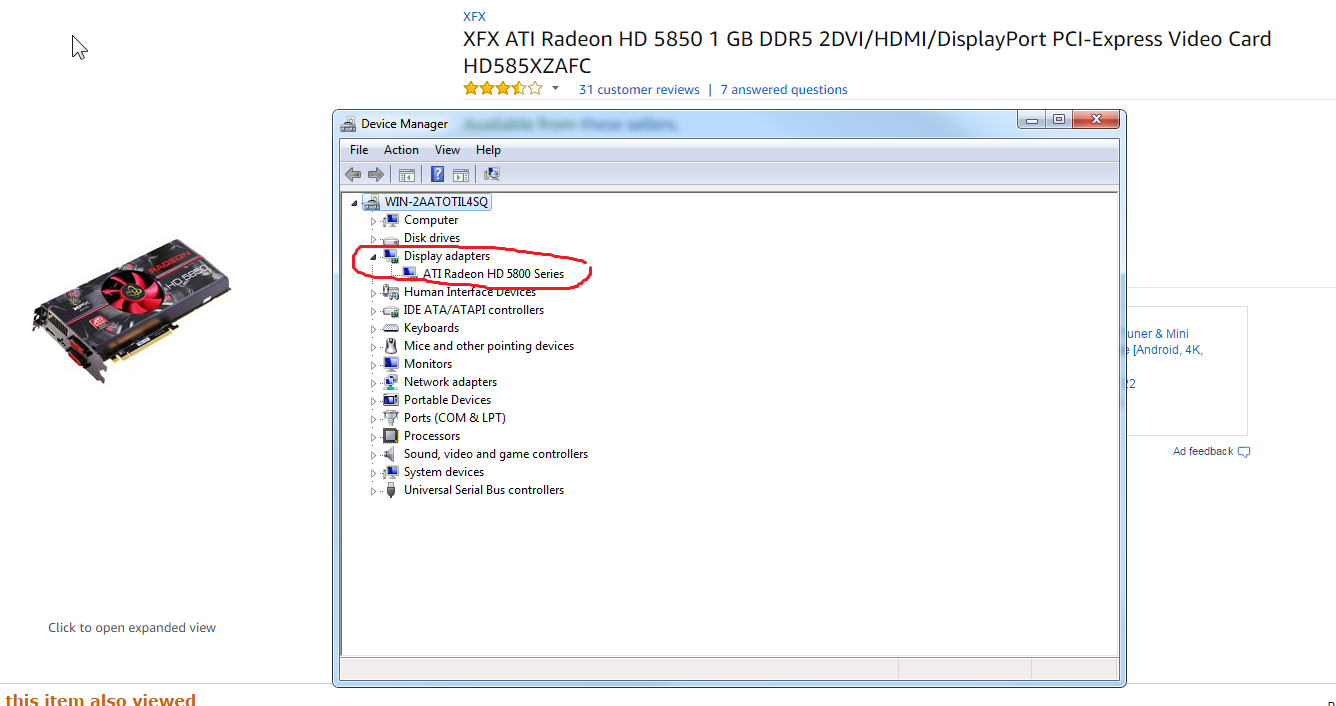This screenshot has width=1336, height=706.
Task: Expand the Universal Serial Bus controllers arrow
Action: click(x=374, y=491)
